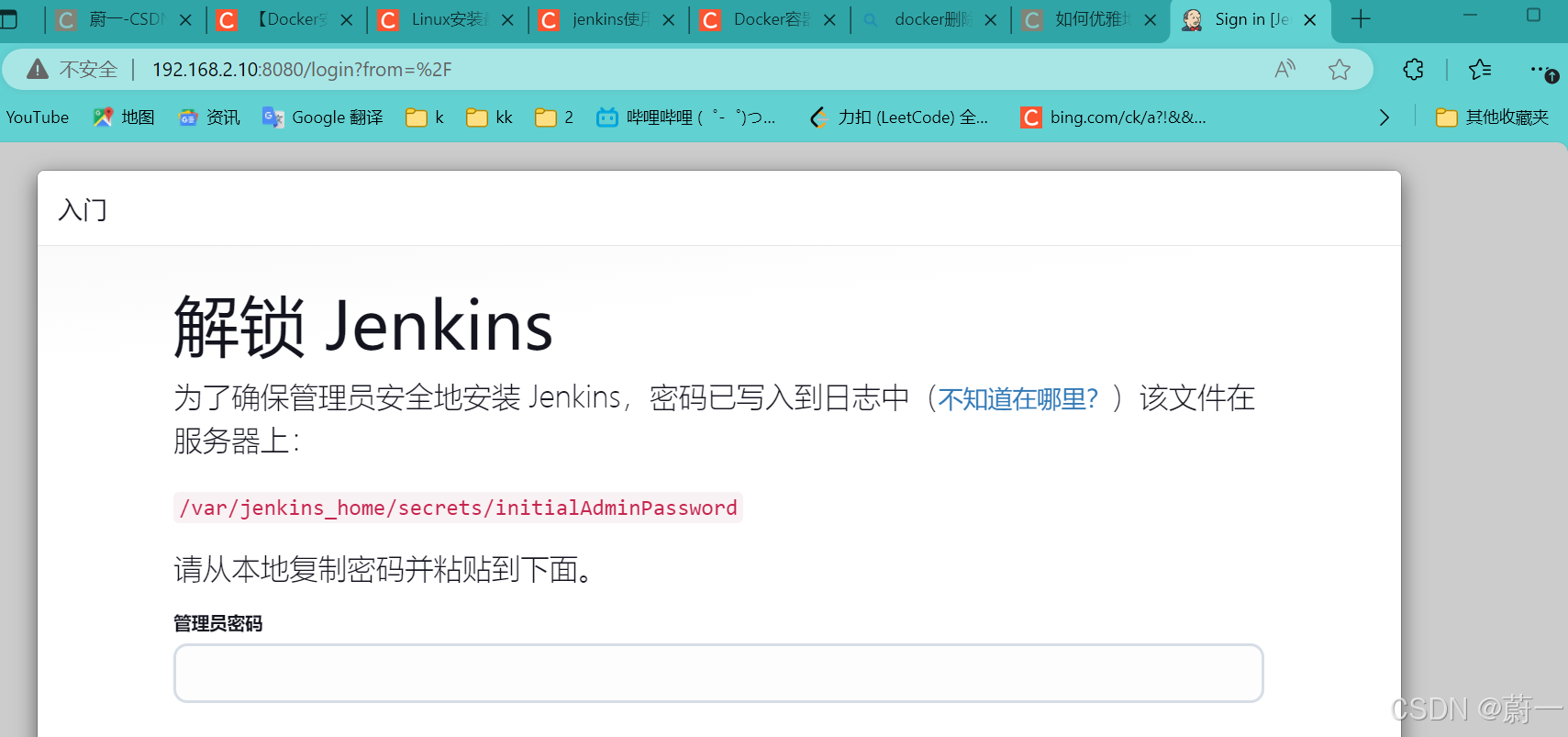Close the Linux安装 tab
The height and width of the screenshot is (737, 1568).
(x=507, y=19)
